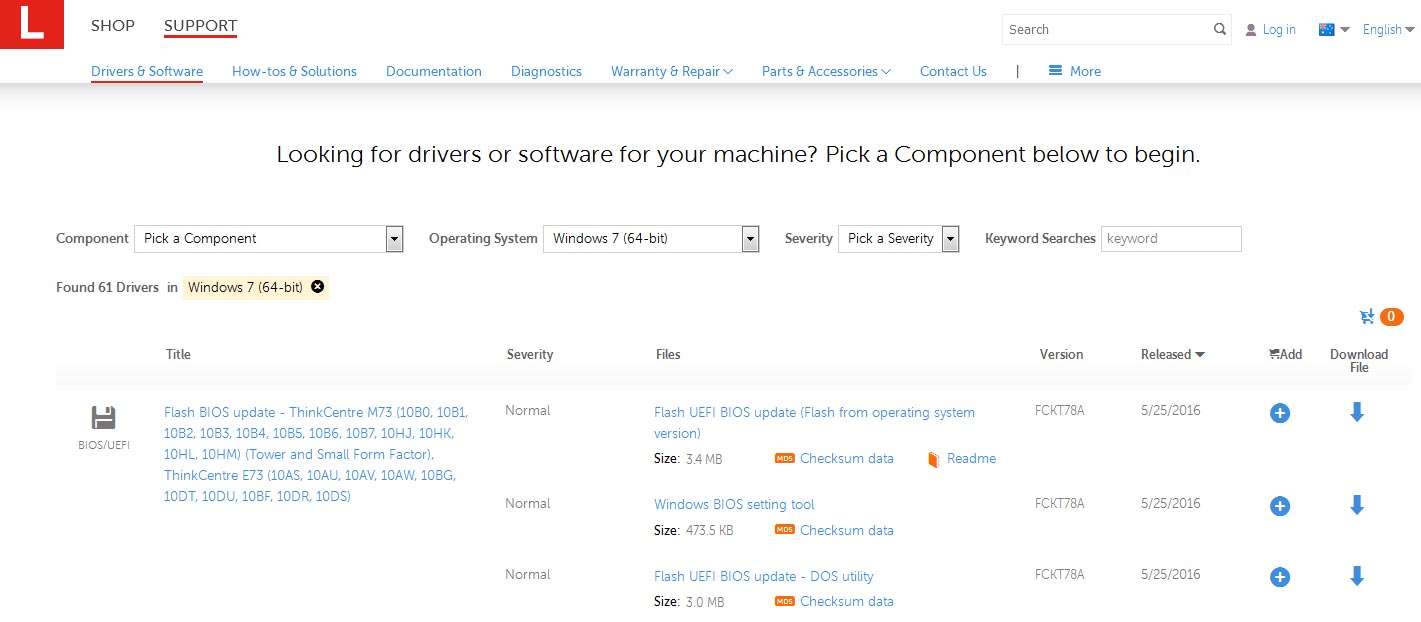Click the Title column header
The image size is (1421, 622).
(178, 354)
